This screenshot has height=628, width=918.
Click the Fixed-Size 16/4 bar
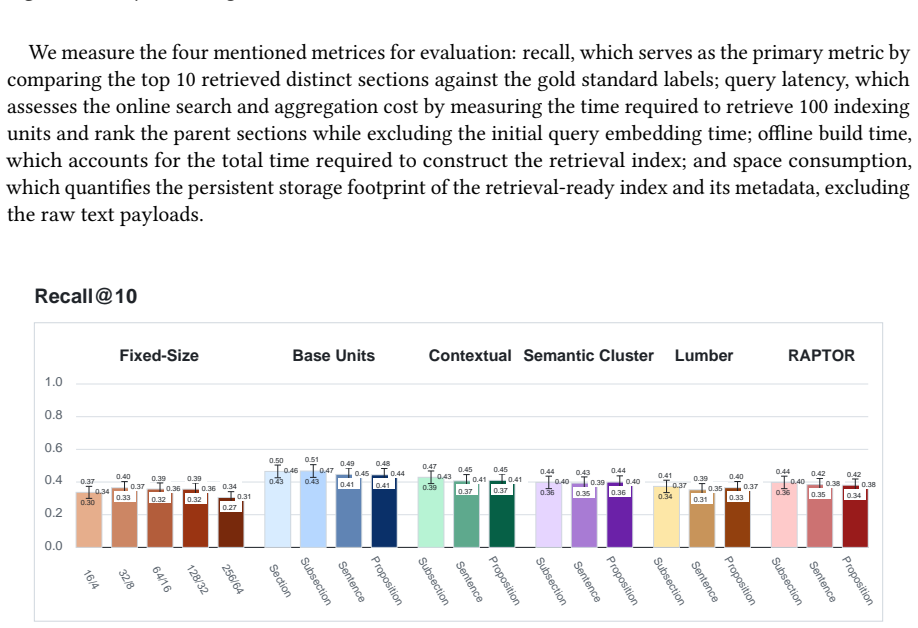[x=89, y=520]
